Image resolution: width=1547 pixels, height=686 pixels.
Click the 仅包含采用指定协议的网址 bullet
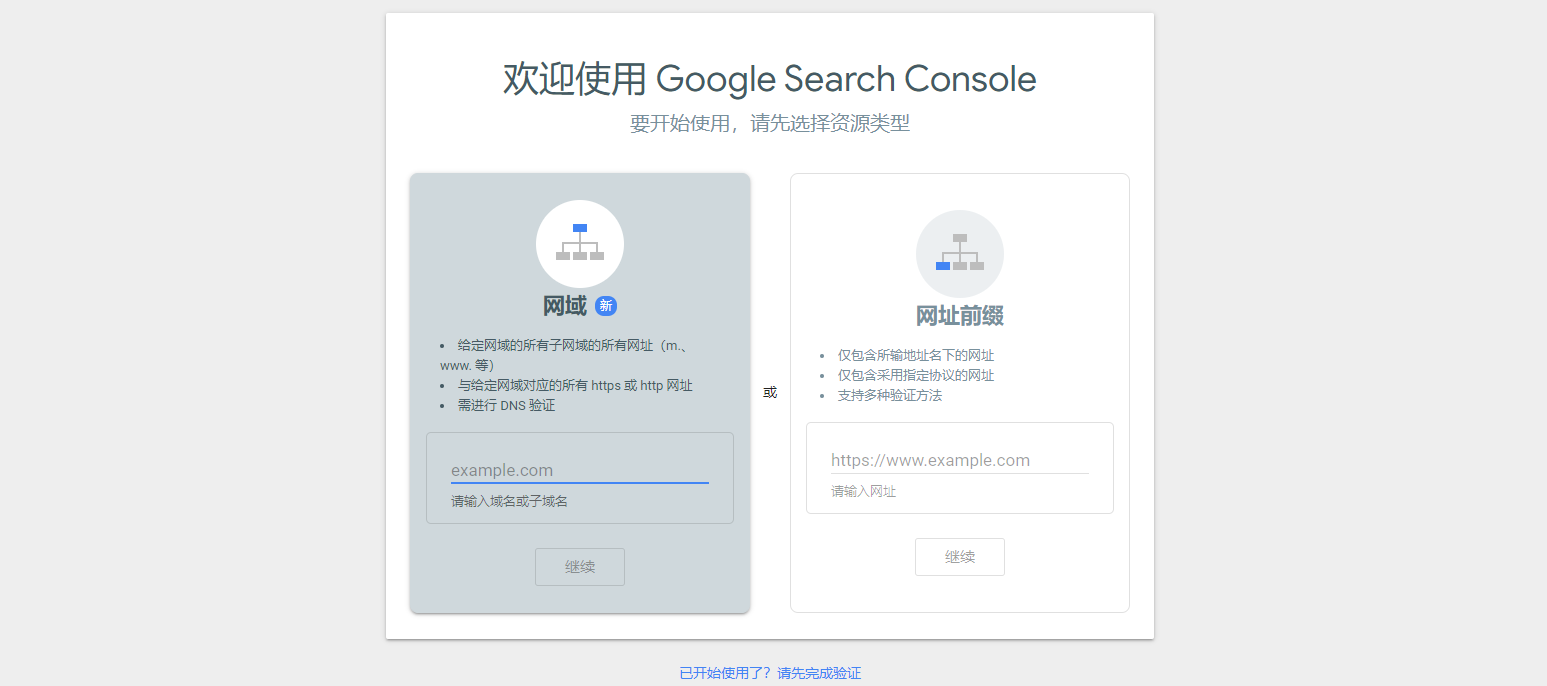916,375
